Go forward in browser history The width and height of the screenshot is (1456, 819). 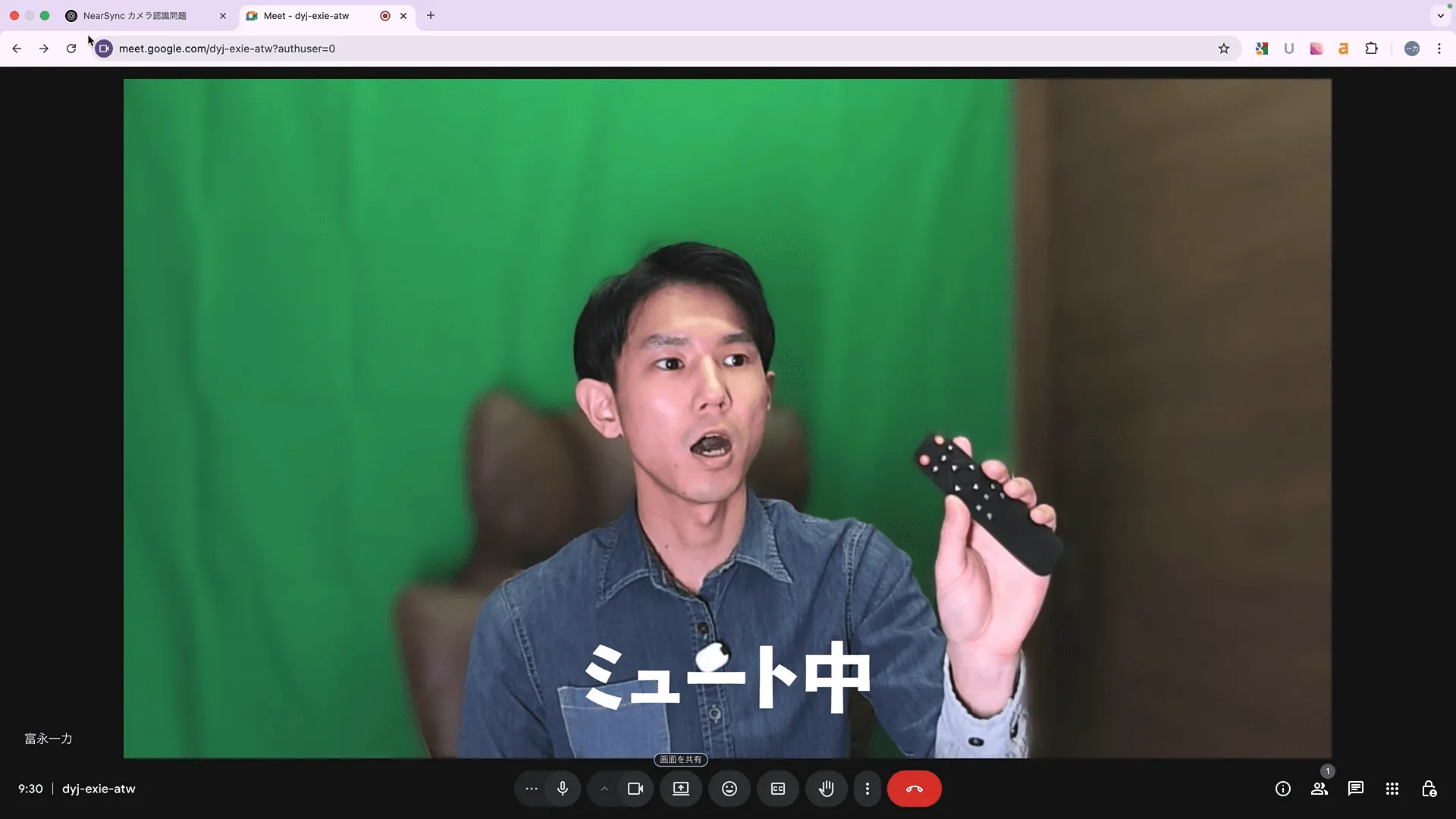(x=44, y=49)
